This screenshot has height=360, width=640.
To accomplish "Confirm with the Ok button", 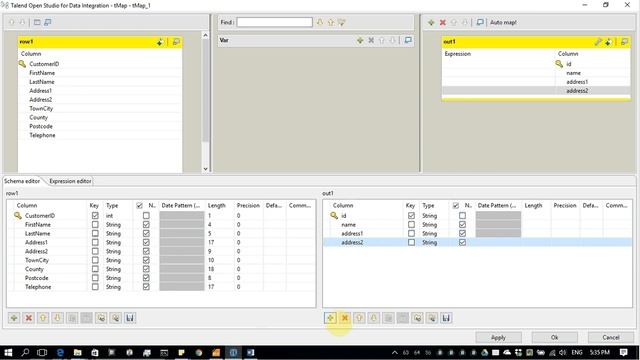I will pyautogui.click(x=554, y=338).
